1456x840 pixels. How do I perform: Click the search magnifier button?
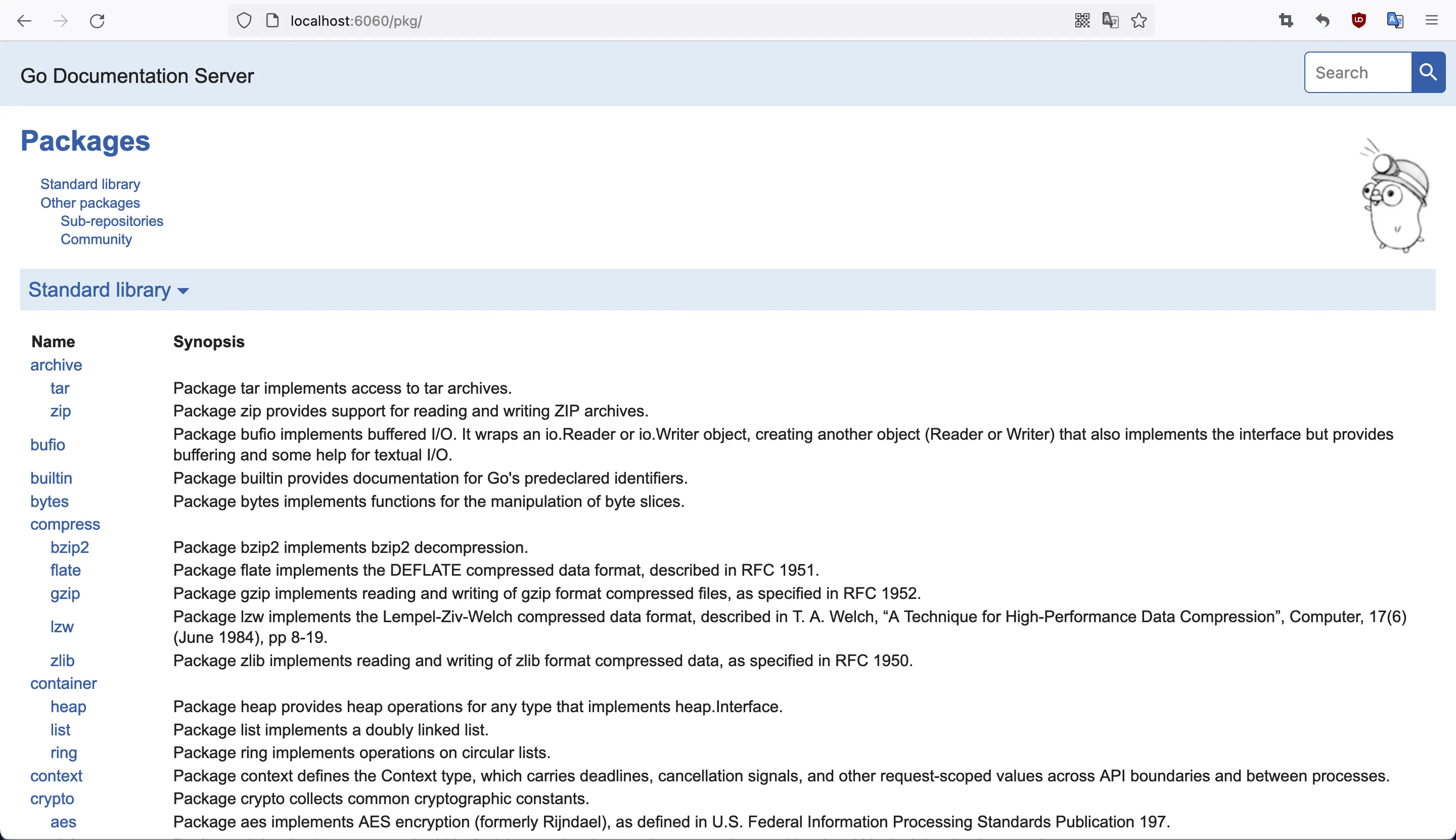pyautogui.click(x=1428, y=72)
